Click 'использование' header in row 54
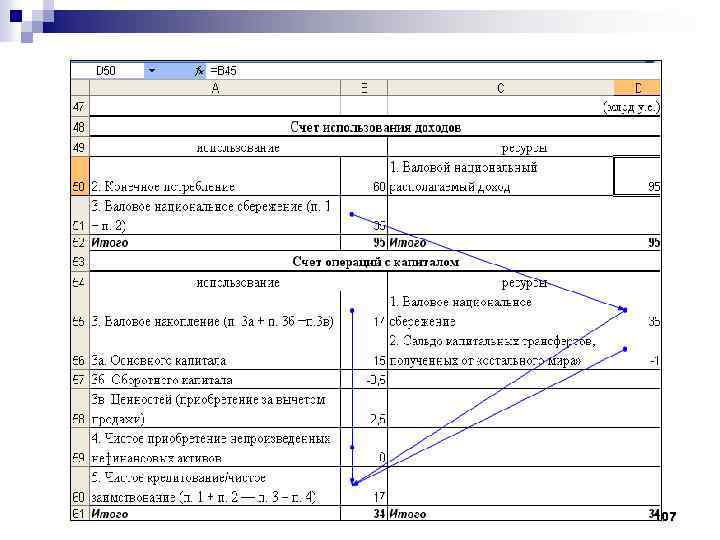Image resolution: width=720 pixels, height=540 pixels. (238, 282)
